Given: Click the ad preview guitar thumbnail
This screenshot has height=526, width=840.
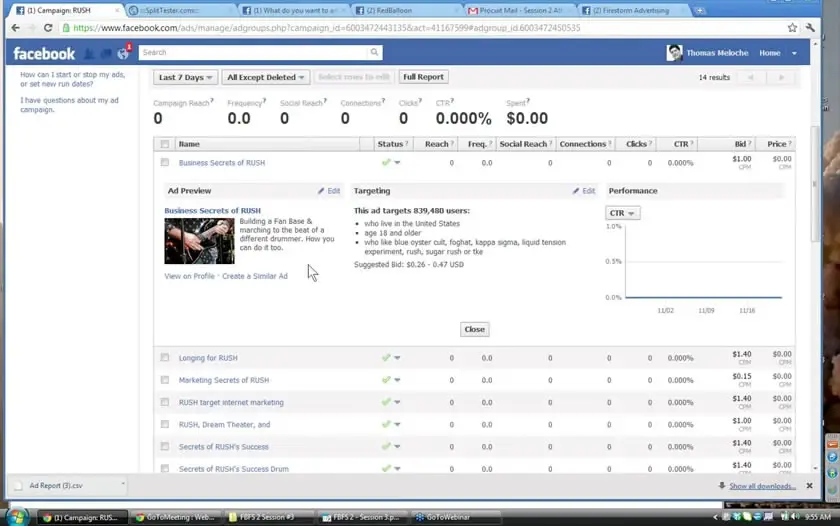Looking at the screenshot, I should [199, 241].
